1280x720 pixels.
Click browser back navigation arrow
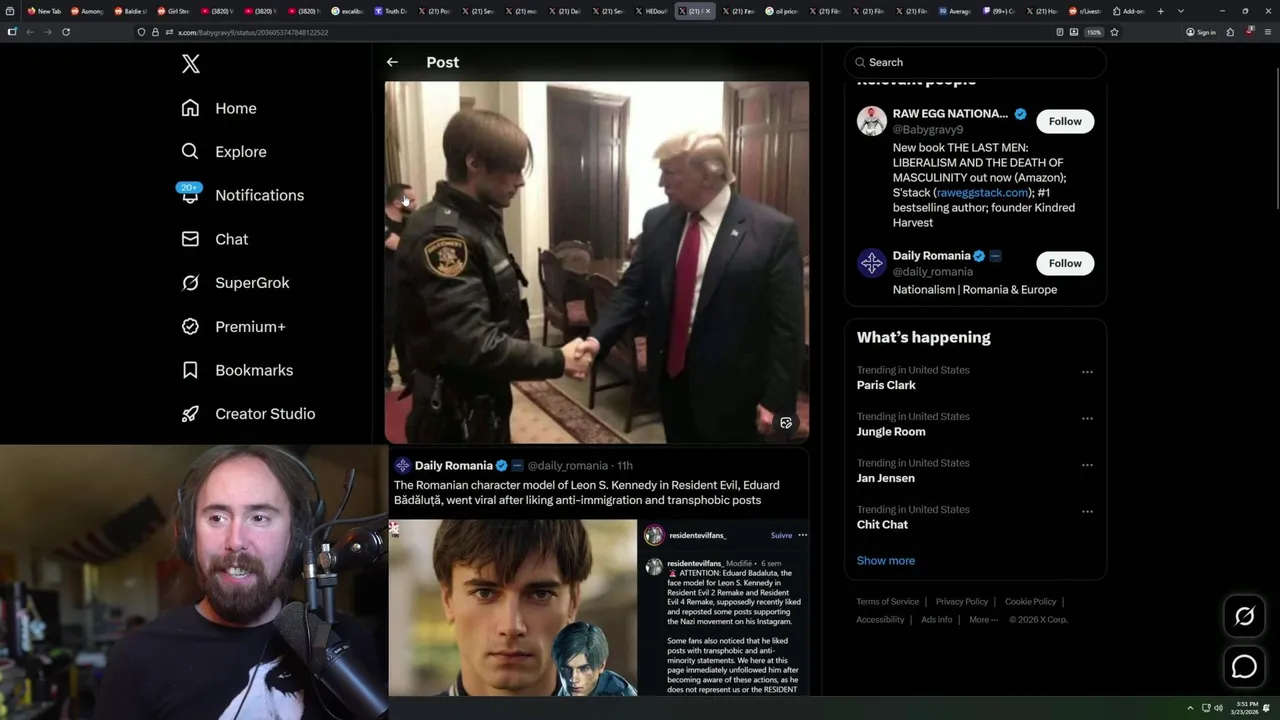pos(30,32)
